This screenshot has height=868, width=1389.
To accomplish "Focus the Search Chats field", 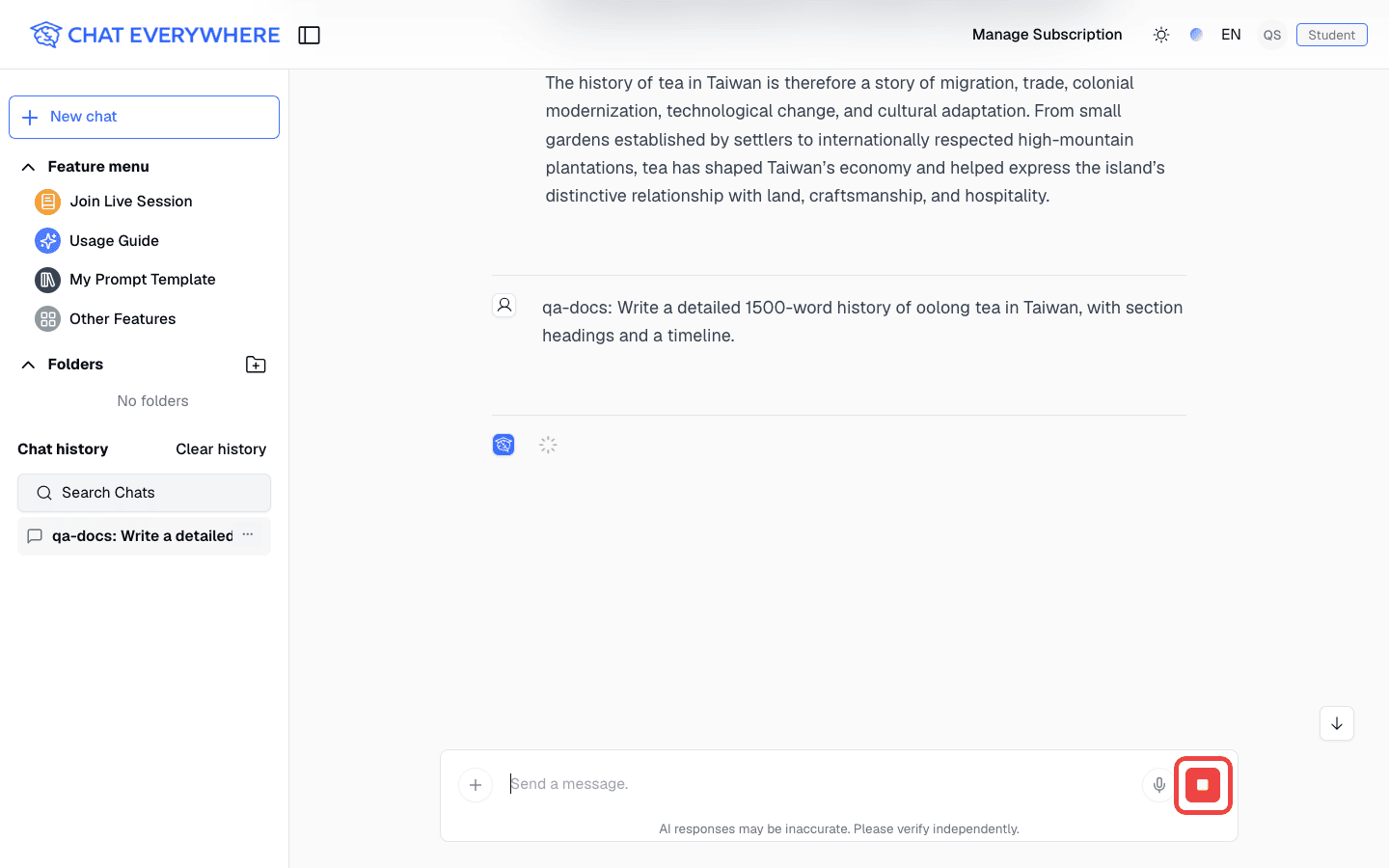I will [x=144, y=493].
